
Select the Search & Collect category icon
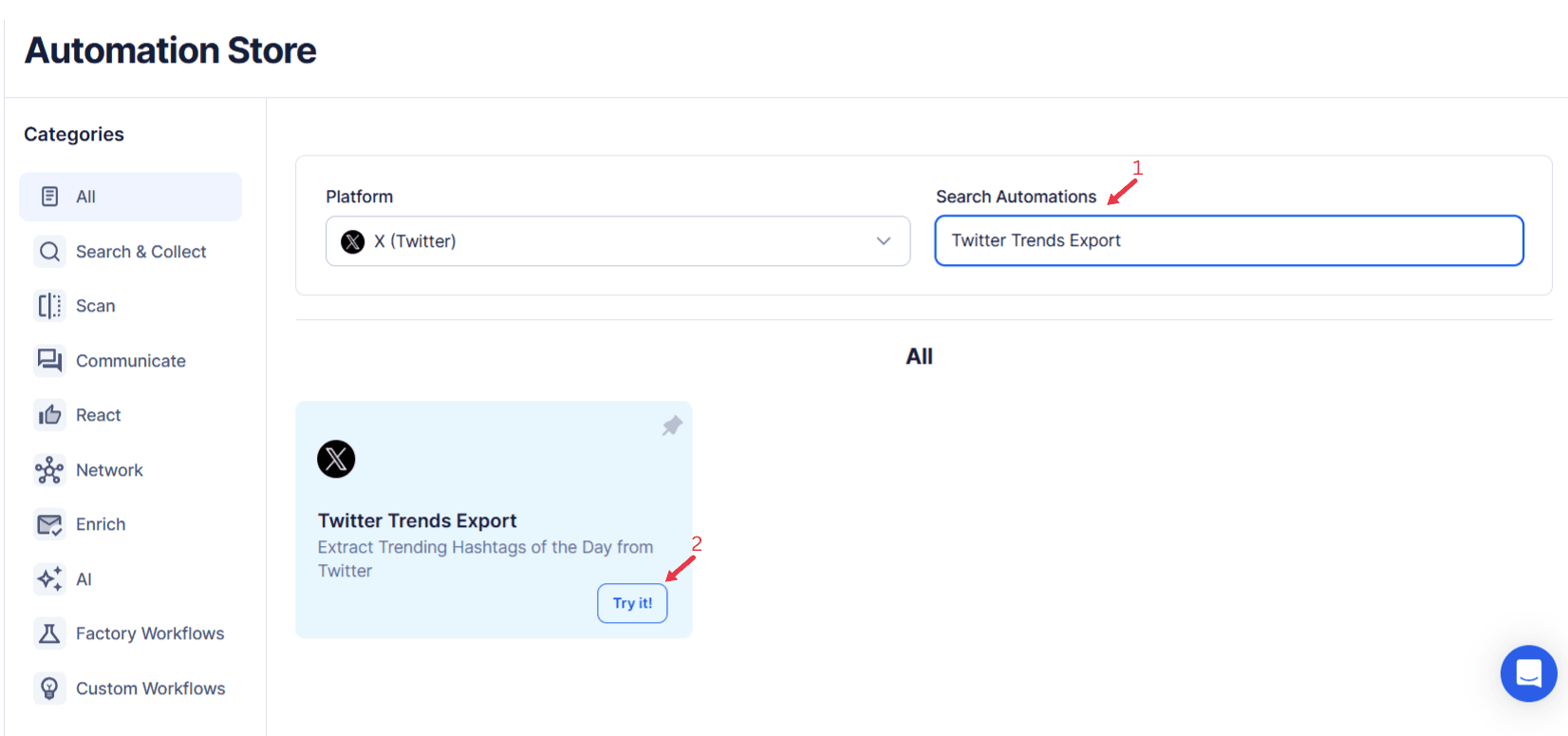(49, 251)
